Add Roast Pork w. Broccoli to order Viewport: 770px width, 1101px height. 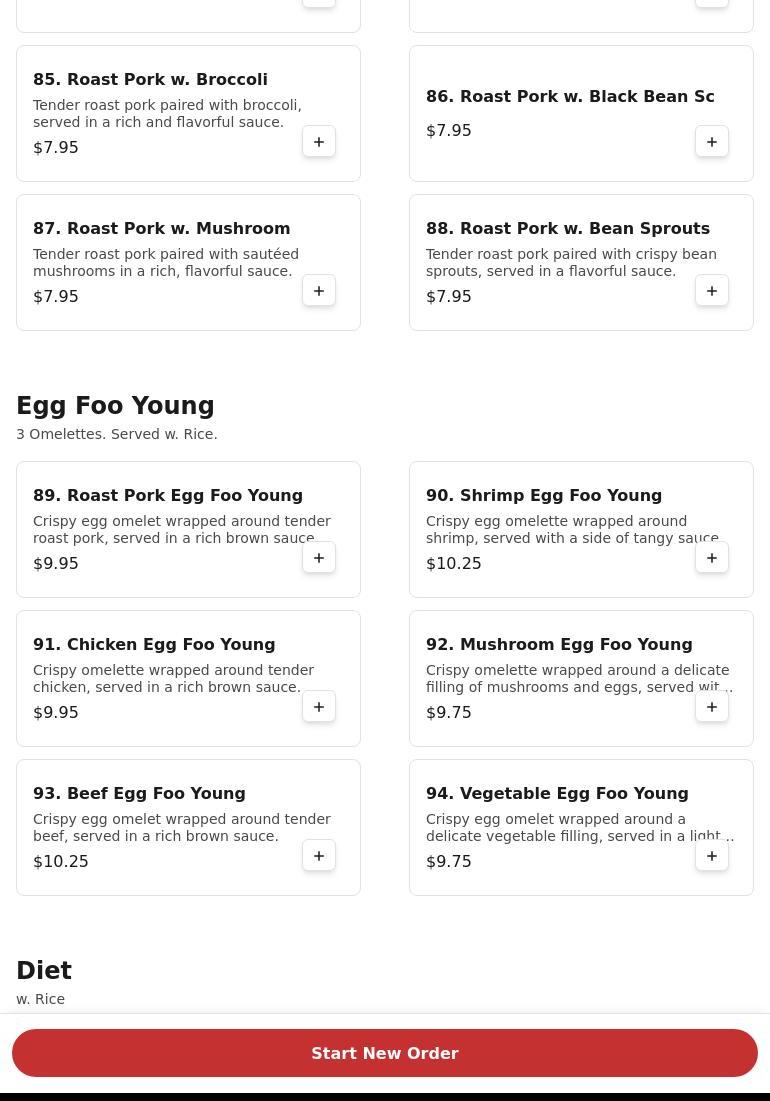point(319,142)
